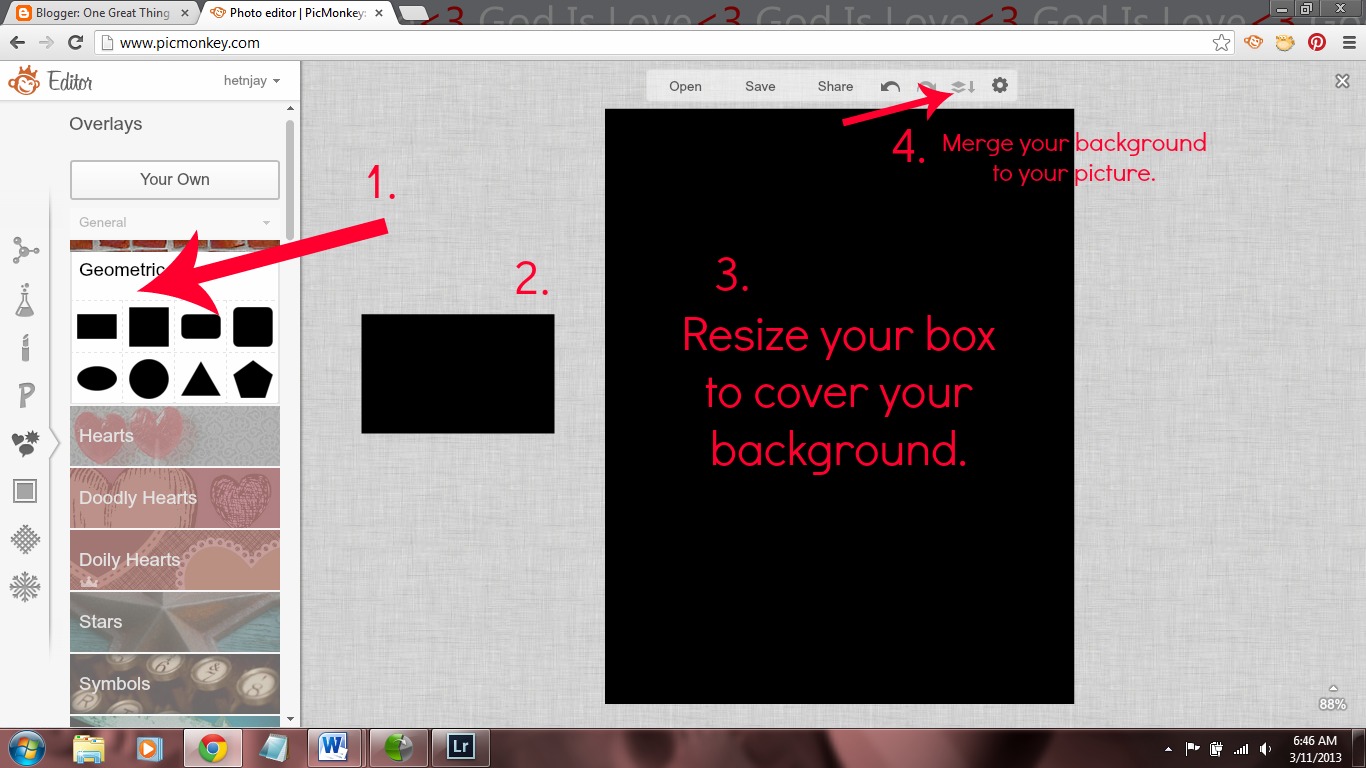This screenshot has height=768, width=1366.
Task: Open the General overlays category dropdown
Action: click(x=175, y=223)
